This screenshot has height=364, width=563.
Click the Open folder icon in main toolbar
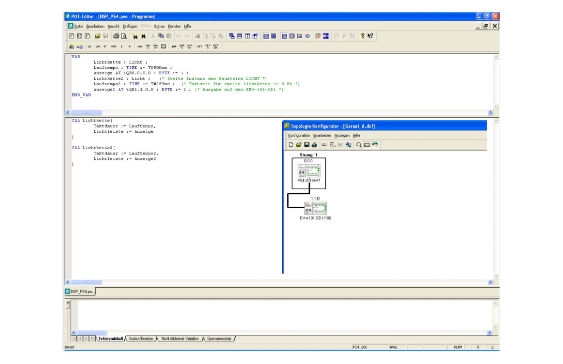point(97,36)
